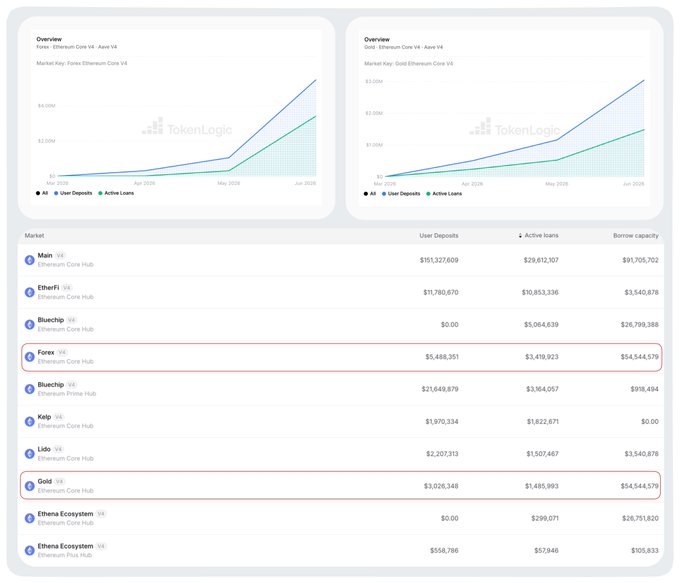This screenshot has height=583, width=680.
Task: Click the Ethereum icon in Bluechip Prime Hub row
Action: 29,389
